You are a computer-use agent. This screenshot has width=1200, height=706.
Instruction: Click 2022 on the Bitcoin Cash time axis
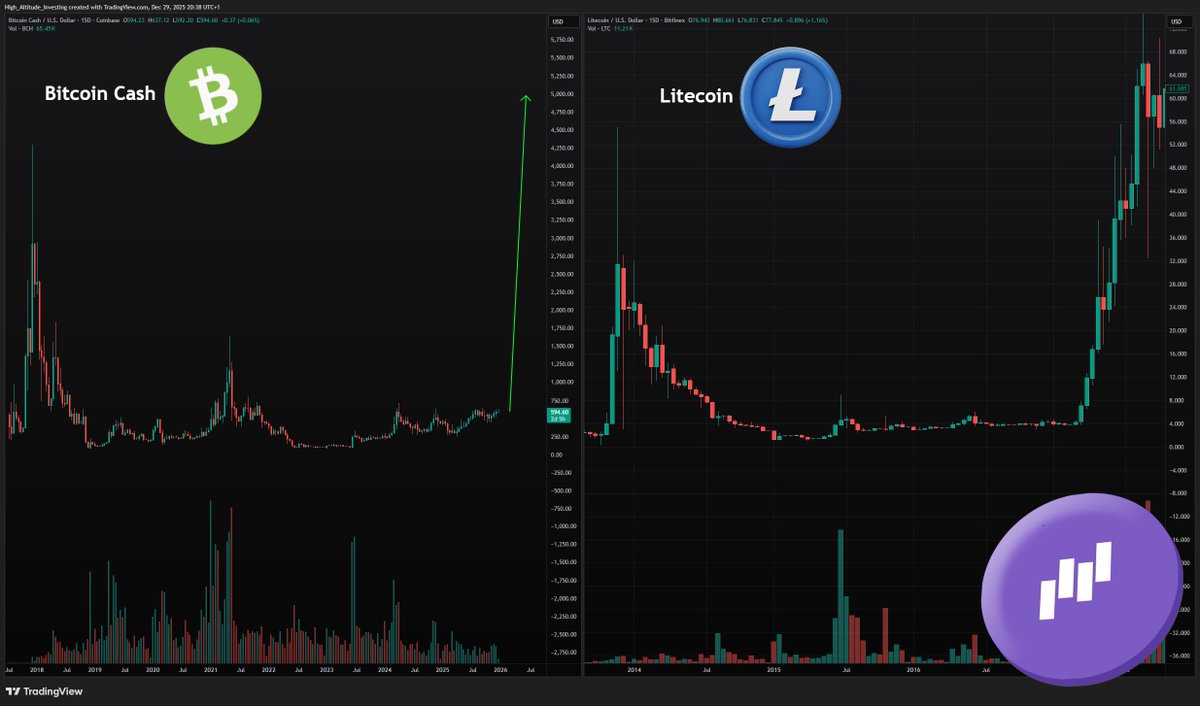268,670
